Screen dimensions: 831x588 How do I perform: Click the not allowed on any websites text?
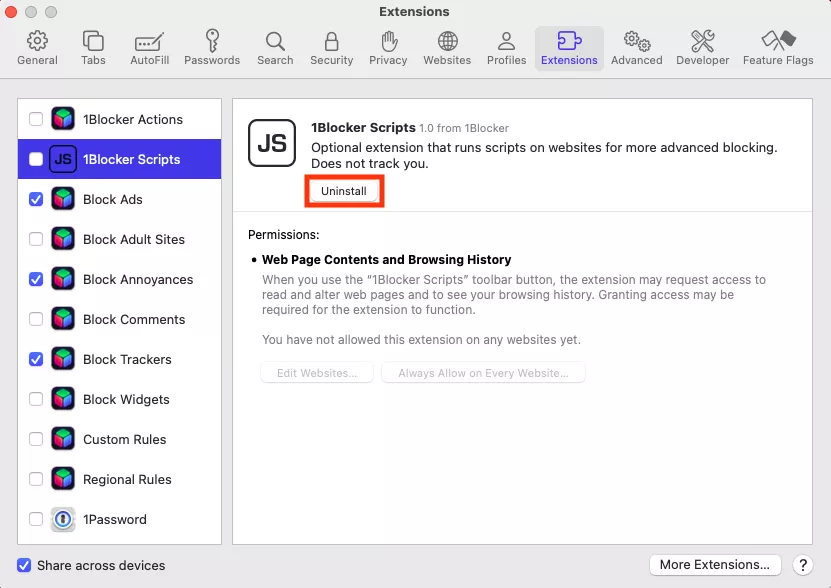[421, 339]
